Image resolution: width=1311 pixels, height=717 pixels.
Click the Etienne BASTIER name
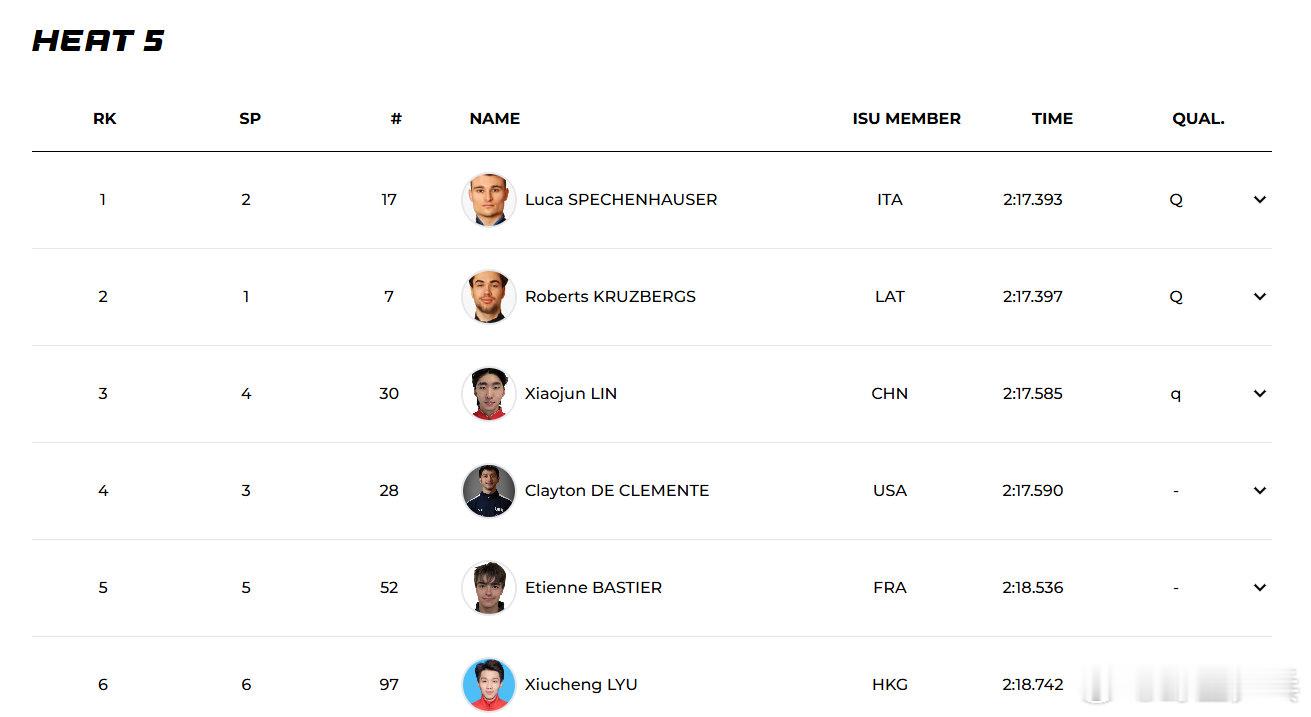click(593, 588)
